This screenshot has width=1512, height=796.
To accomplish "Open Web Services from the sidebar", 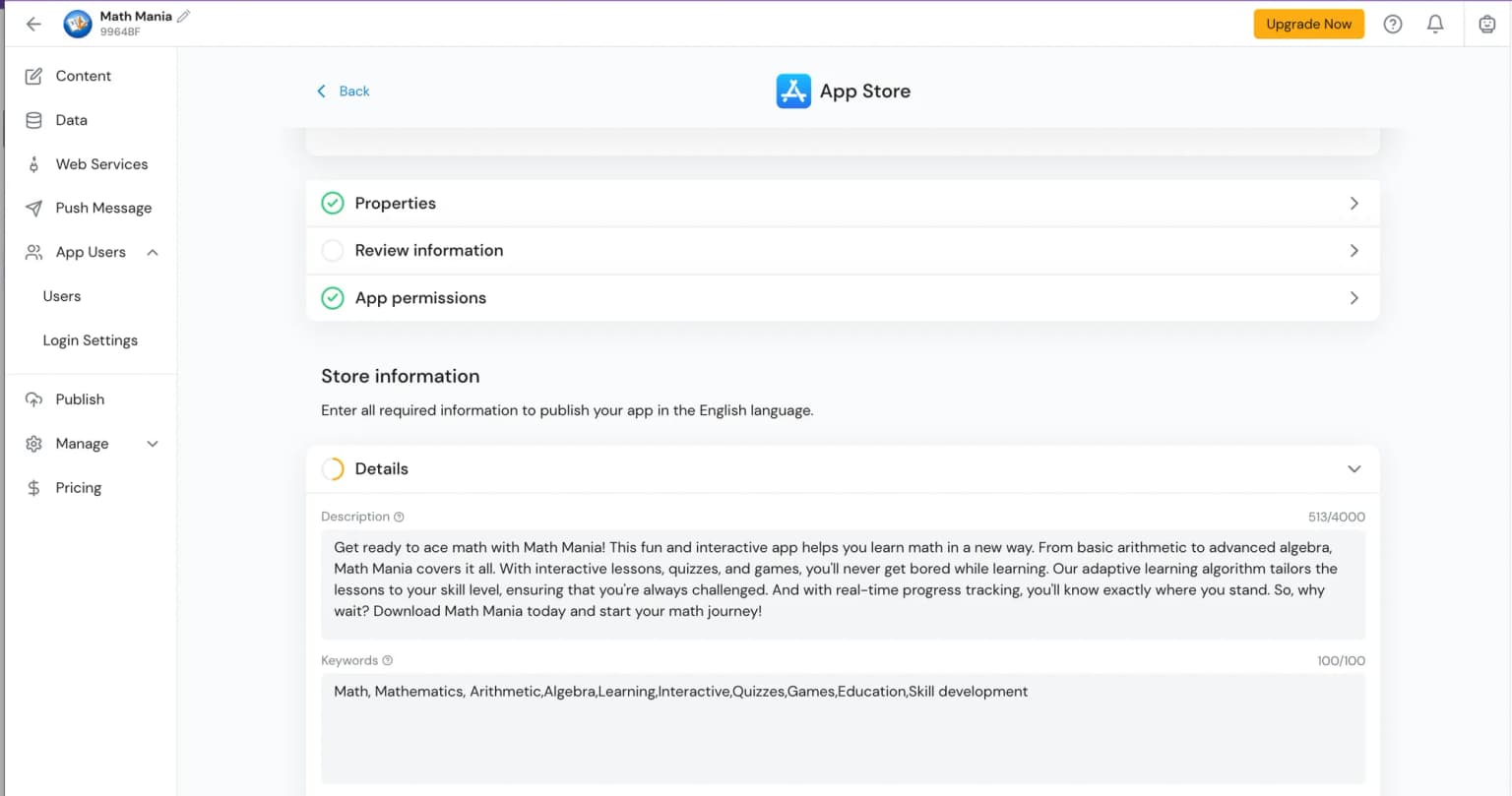I will (34, 163).
